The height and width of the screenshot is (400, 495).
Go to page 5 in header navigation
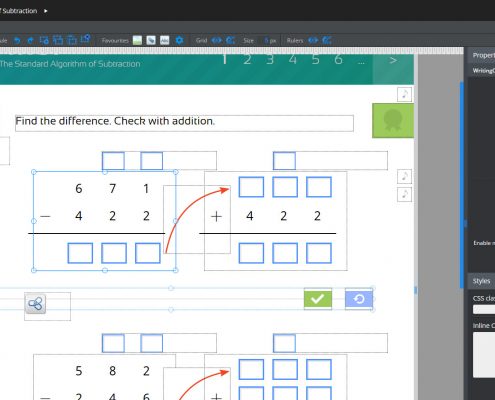pos(315,60)
